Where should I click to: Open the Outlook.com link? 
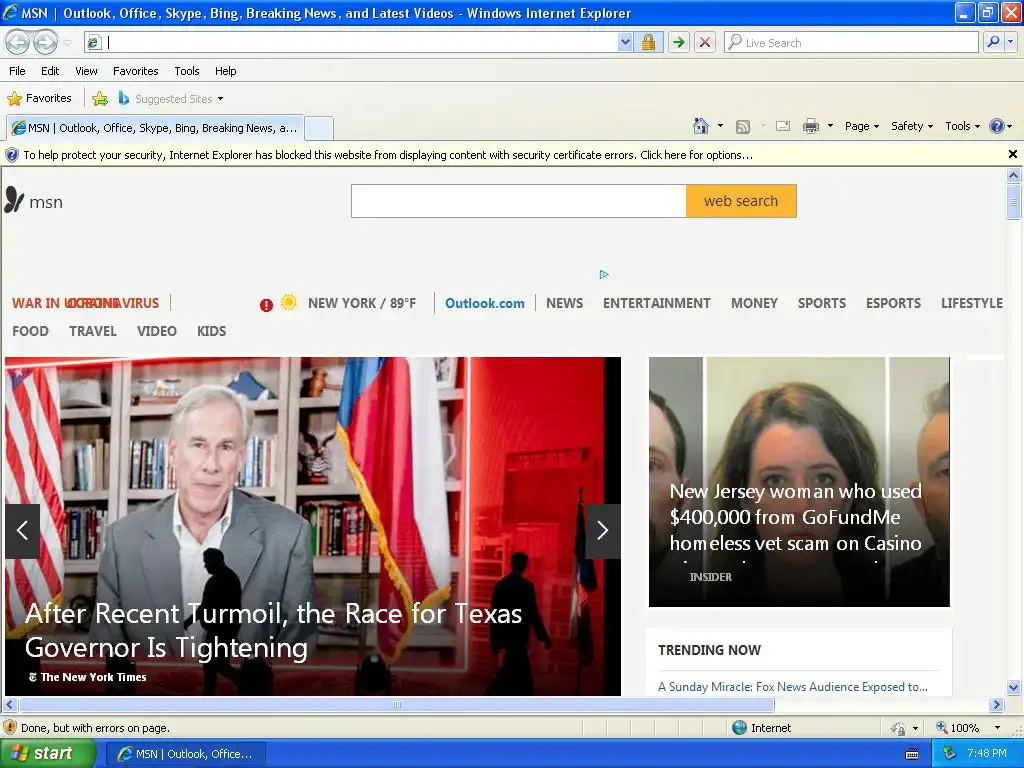(485, 303)
